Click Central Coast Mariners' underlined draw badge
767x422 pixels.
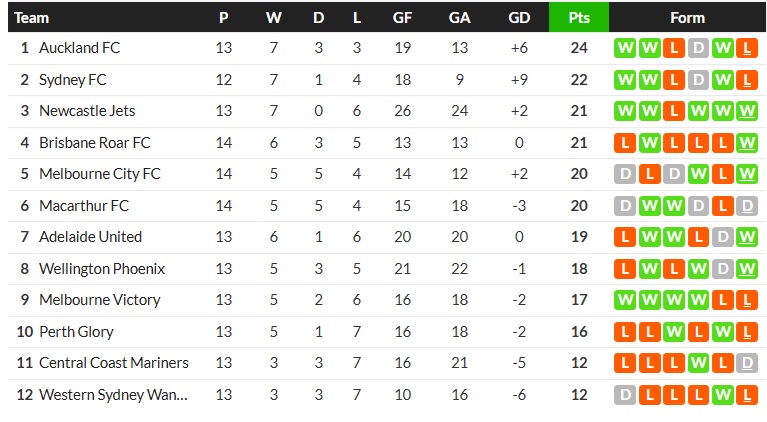tap(747, 363)
